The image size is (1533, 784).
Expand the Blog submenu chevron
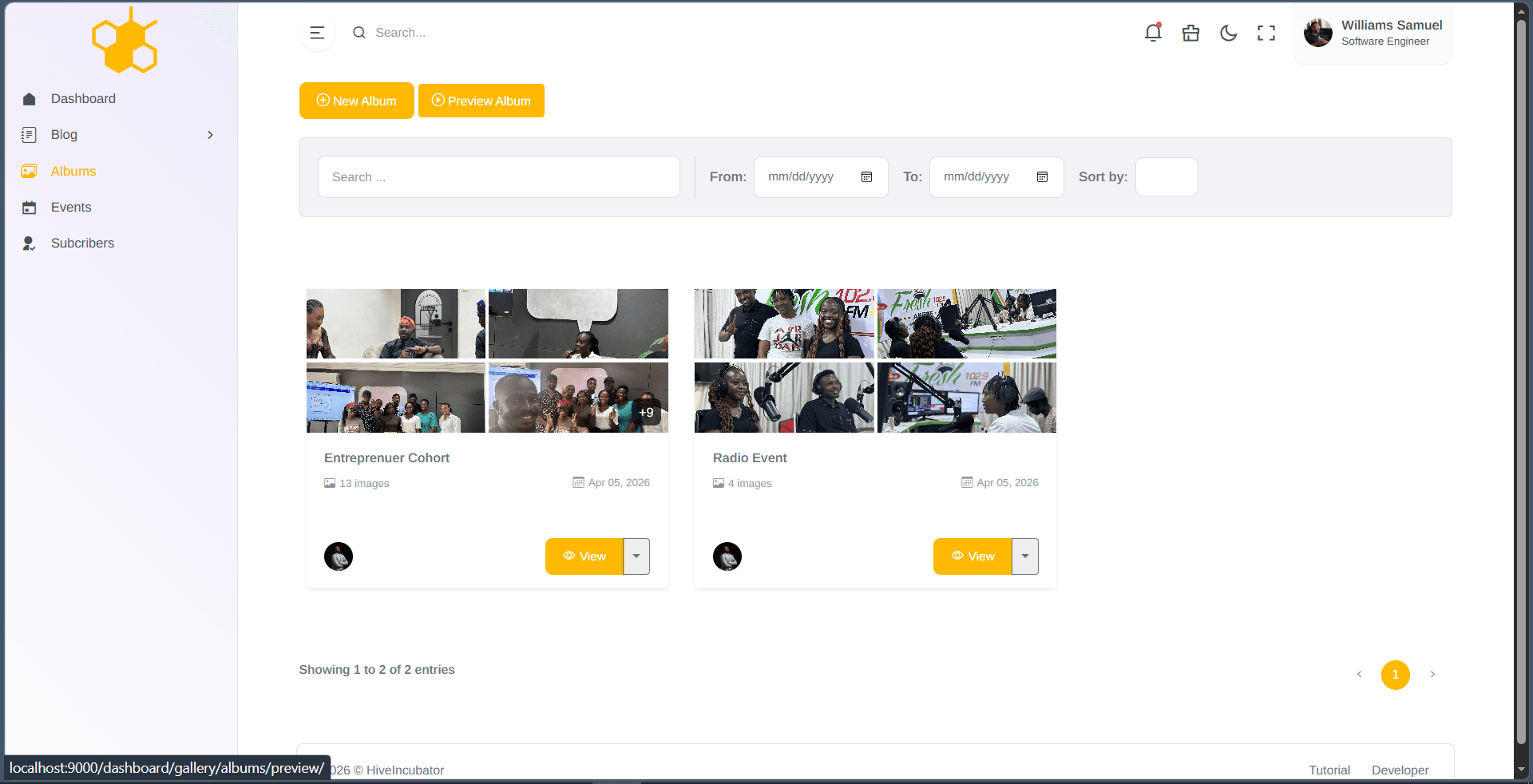click(x=210, y=135)
